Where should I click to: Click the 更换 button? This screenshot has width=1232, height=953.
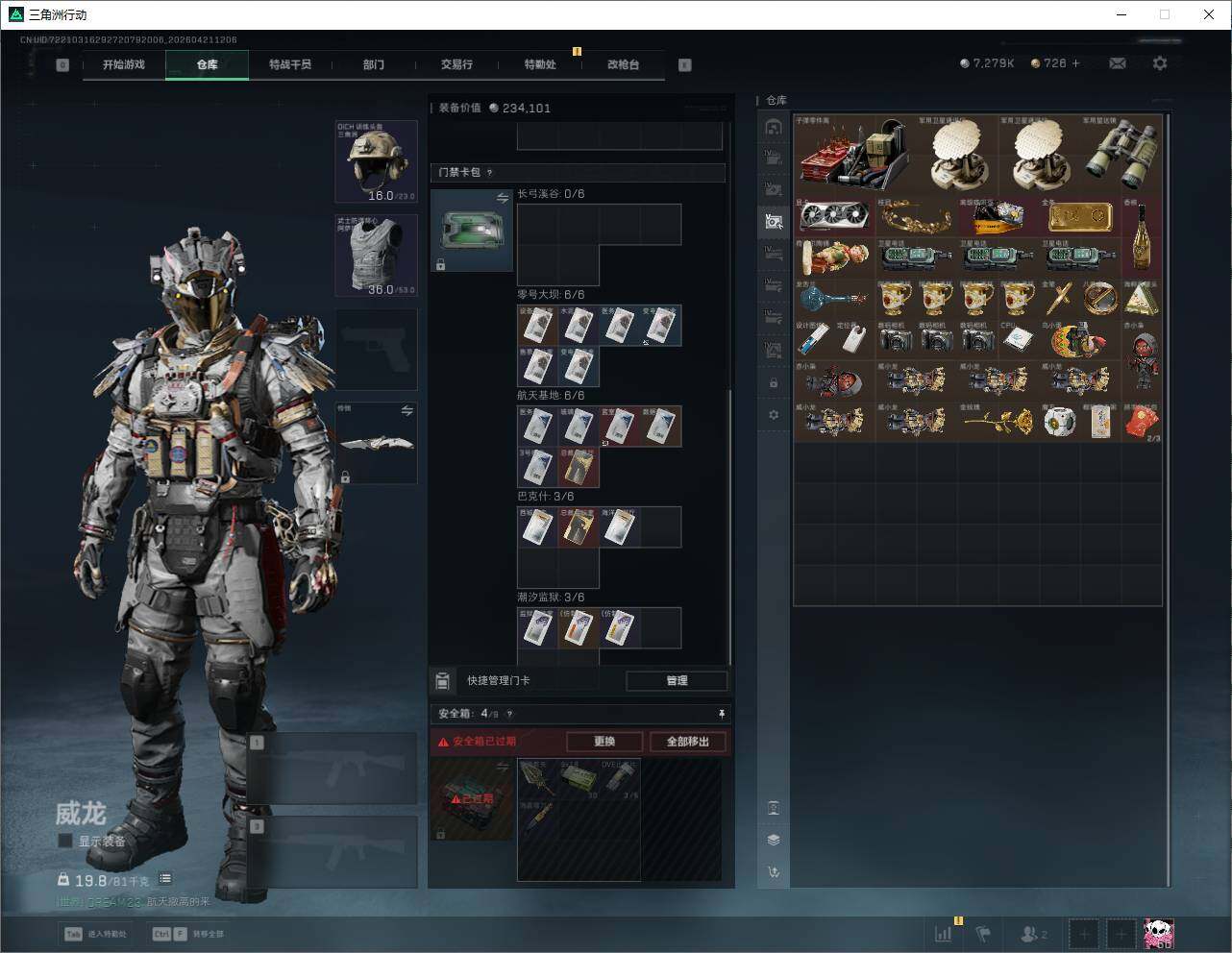(x=604, y=742)
